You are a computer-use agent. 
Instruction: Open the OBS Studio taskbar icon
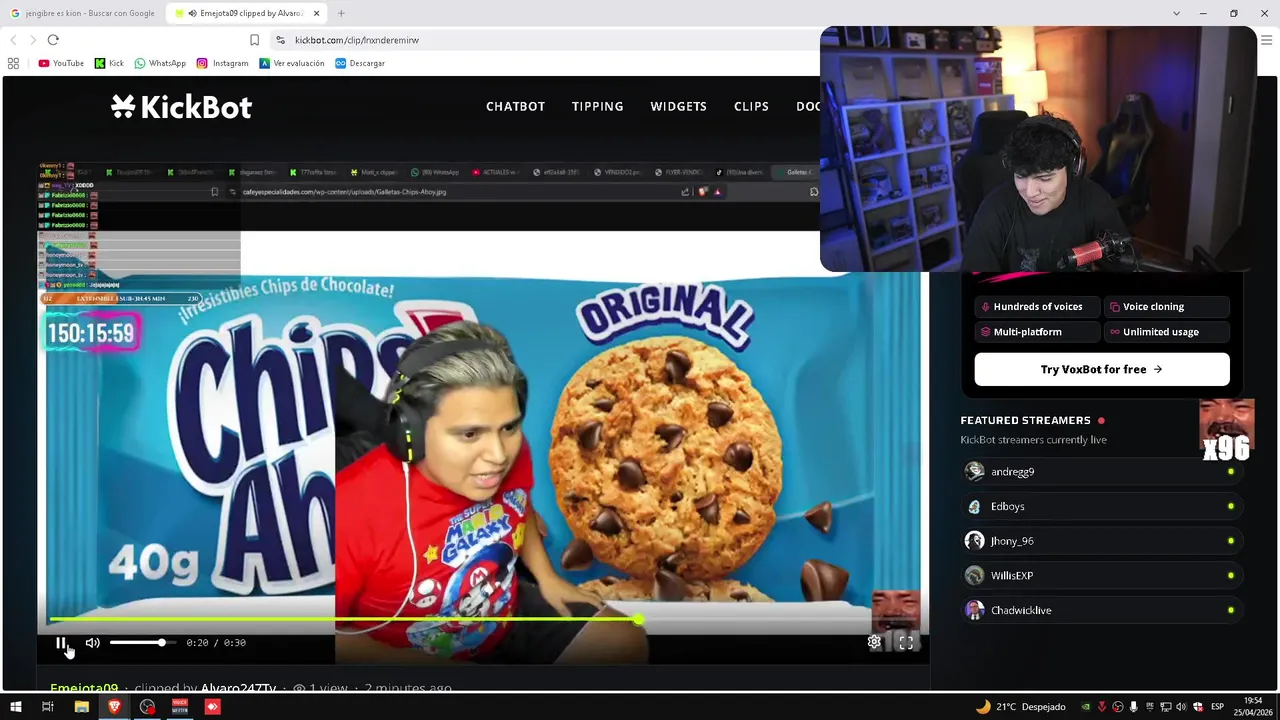click(147, 707)
